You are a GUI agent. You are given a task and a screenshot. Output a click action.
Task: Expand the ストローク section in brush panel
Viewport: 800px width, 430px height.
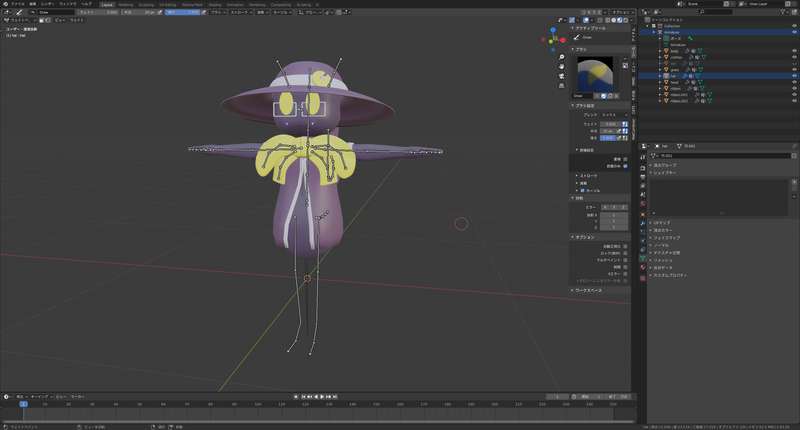click(x=584, y=176)
